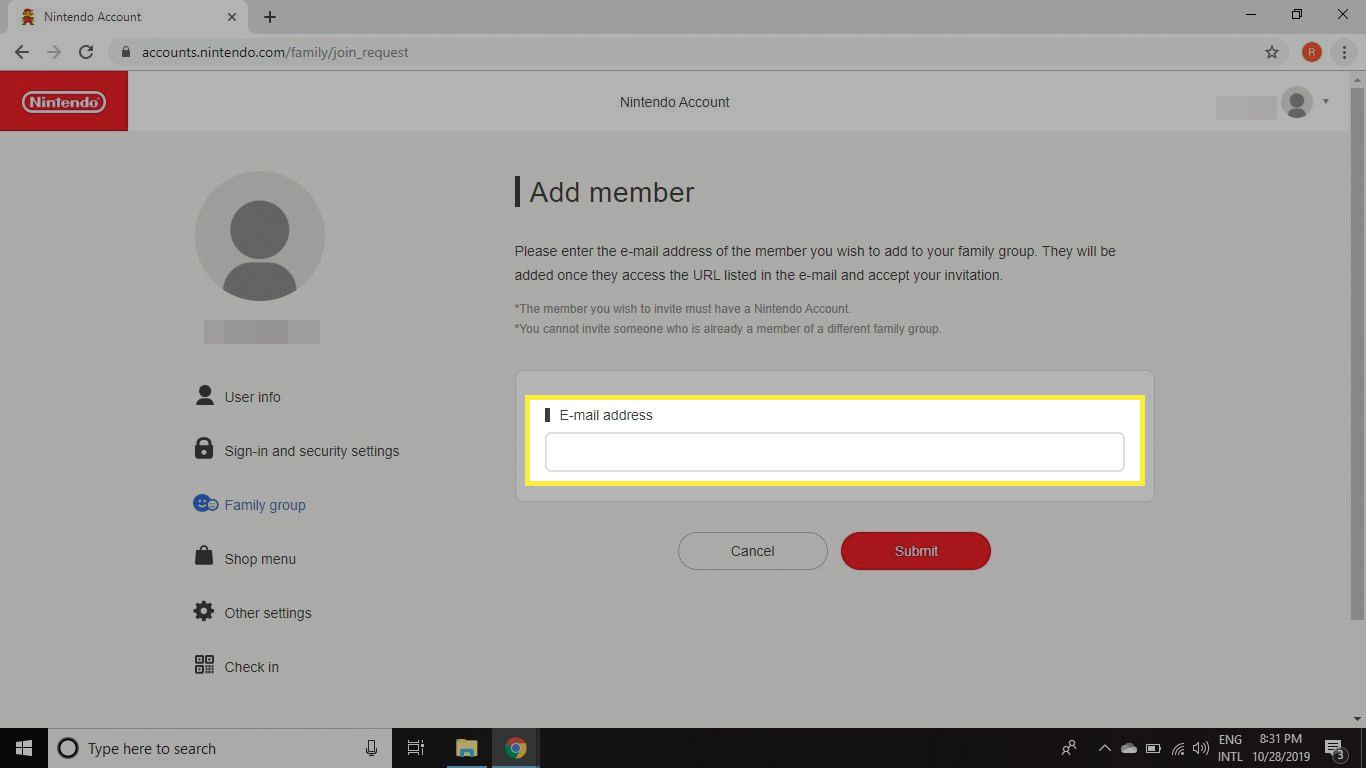Open Sign-in and security settings
The width and height of the screenshot is (1366, 768).
click(x=311, y=451)
